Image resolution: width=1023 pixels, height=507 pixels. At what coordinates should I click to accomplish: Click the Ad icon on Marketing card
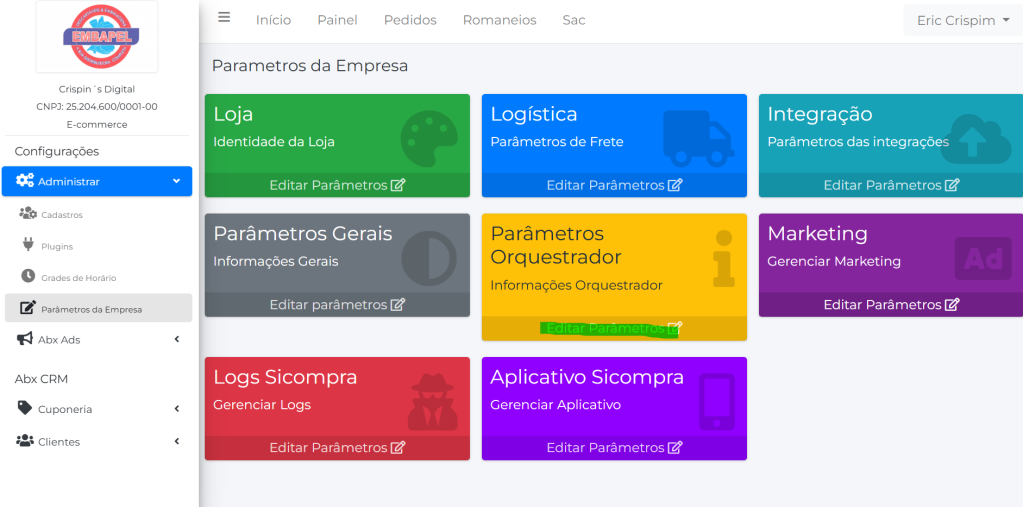point(983,259)
